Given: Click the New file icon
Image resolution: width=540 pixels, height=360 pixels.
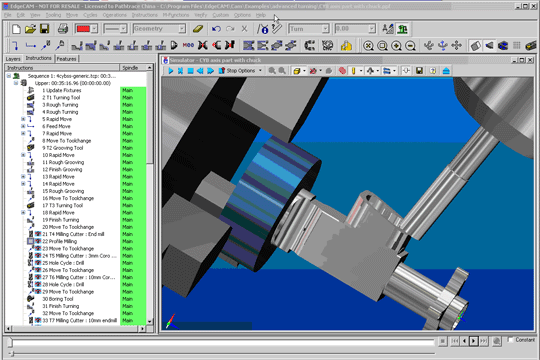Looking at the screenshot, I should pyautogui.click(x=16, y=29).
